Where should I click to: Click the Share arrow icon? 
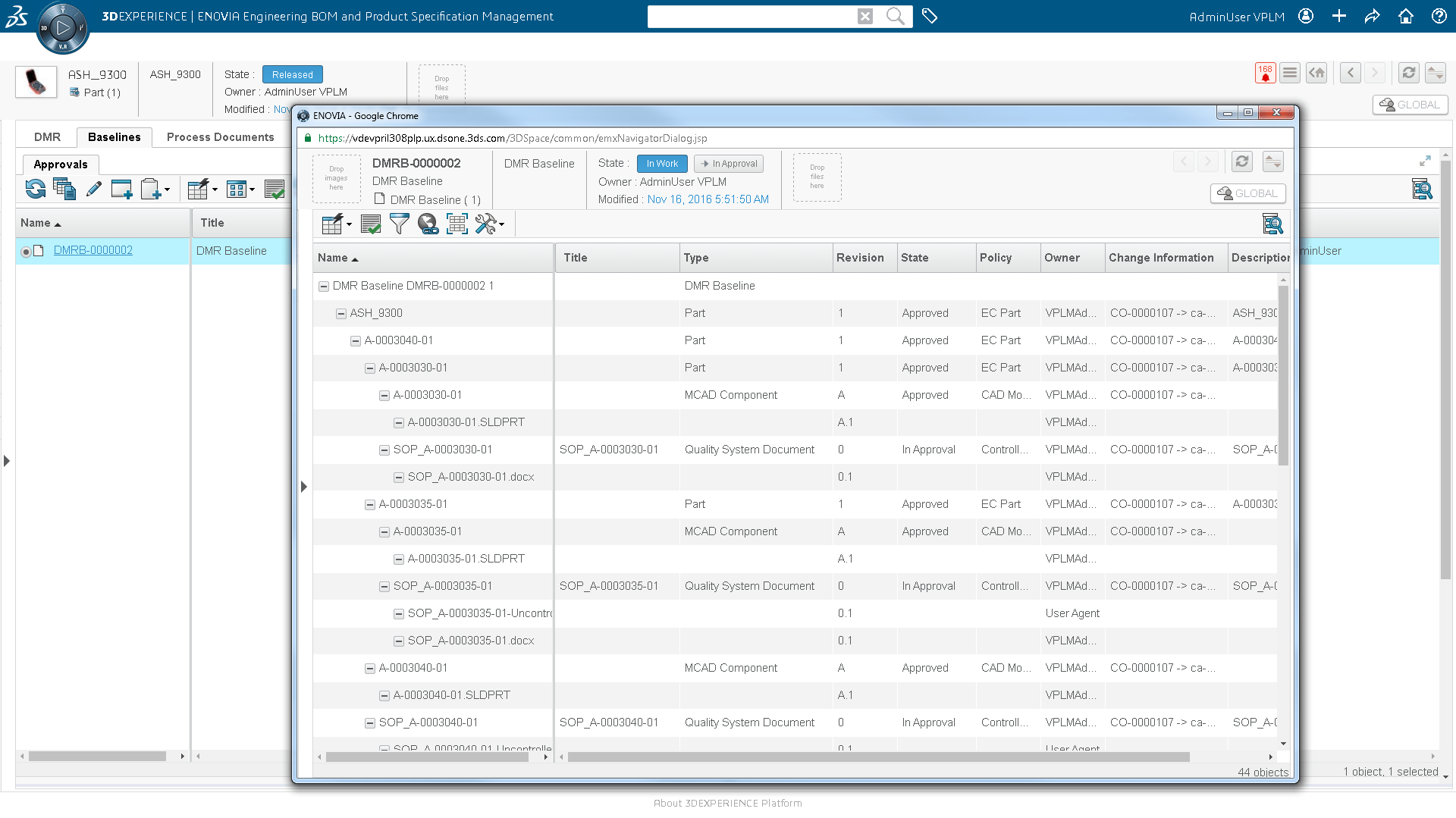click(1373, 16)
